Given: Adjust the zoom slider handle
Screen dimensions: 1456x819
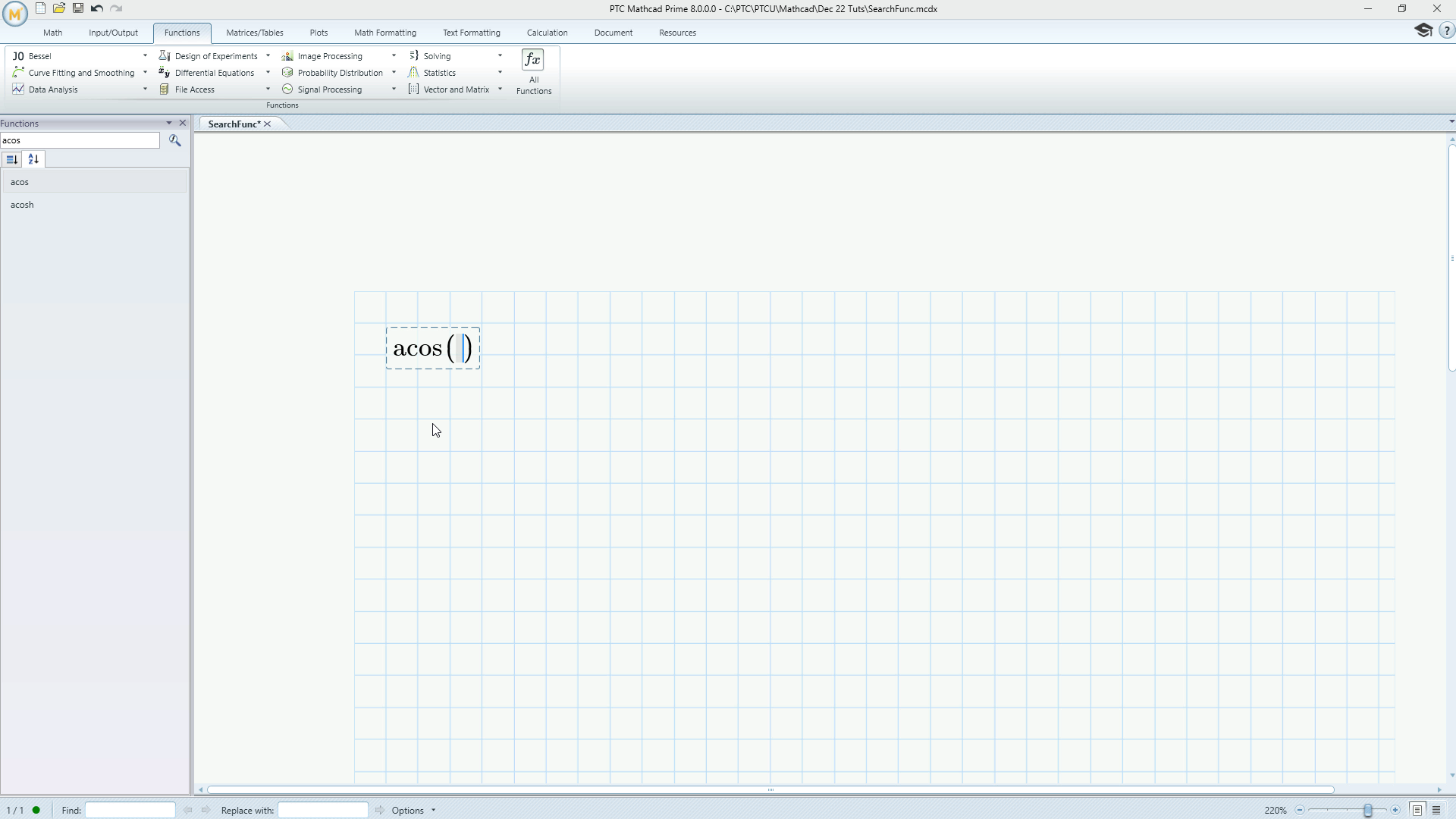Looking at the screenshot, I should click(x=1367, y=810).
